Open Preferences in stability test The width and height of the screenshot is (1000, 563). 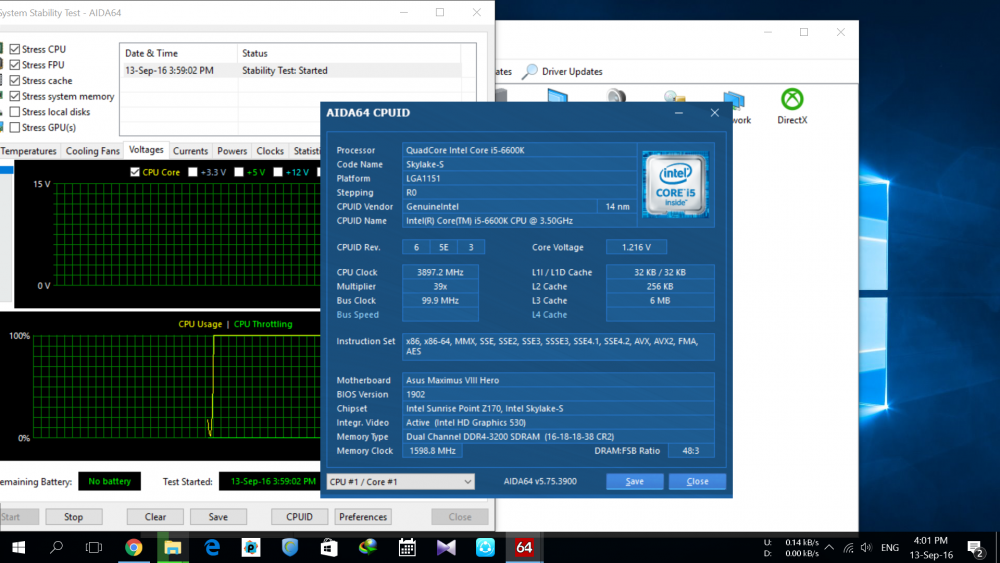[363, 517]
